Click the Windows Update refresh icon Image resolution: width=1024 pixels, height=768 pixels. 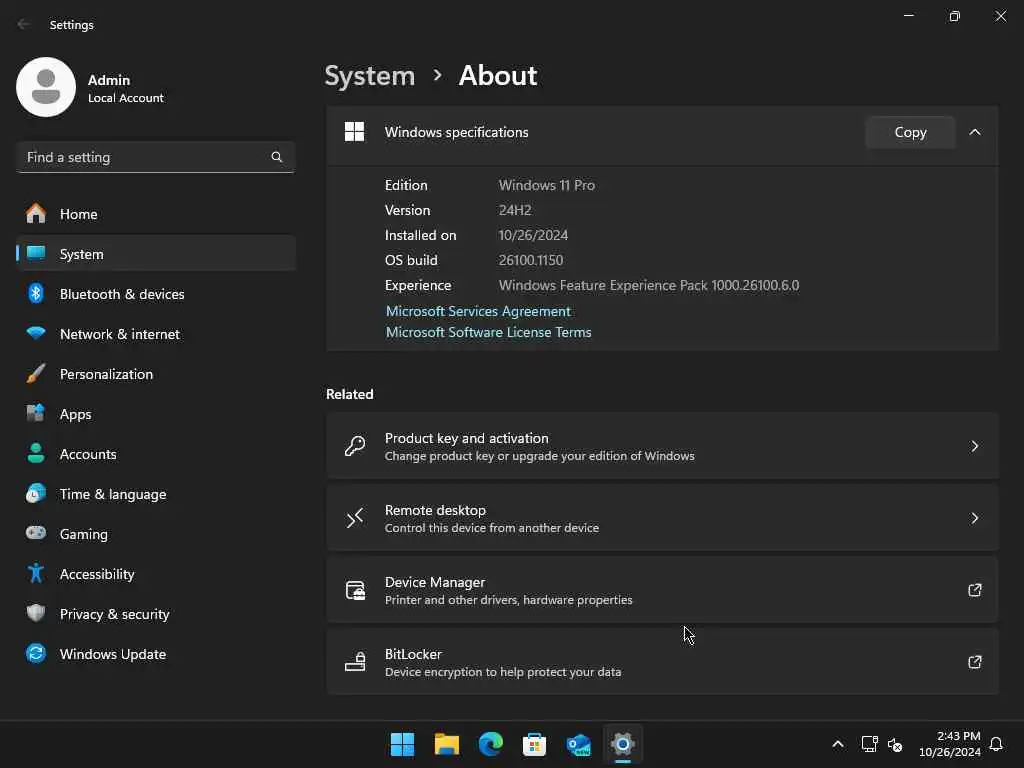36,653
